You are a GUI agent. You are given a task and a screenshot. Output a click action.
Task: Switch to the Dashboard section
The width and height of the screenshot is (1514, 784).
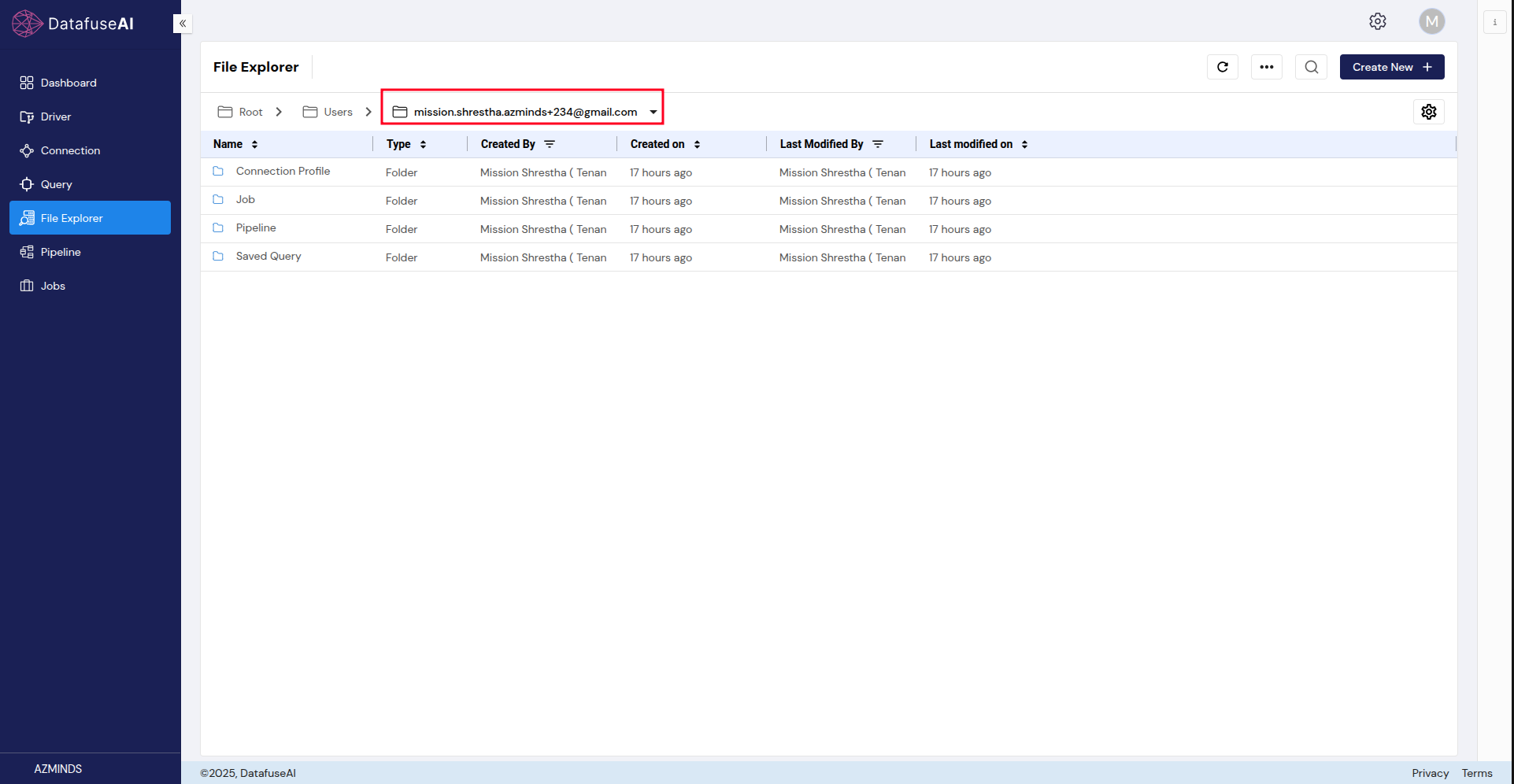coord(68,82)
